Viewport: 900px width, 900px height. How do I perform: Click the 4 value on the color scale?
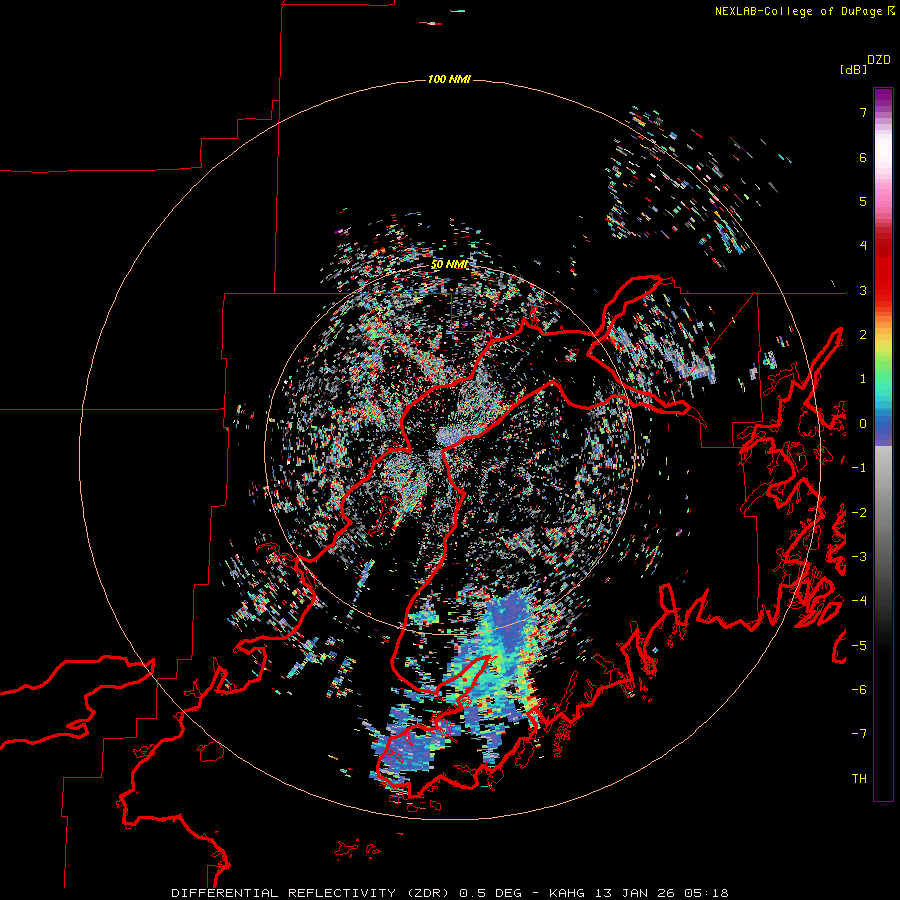[x=863, y=246]
